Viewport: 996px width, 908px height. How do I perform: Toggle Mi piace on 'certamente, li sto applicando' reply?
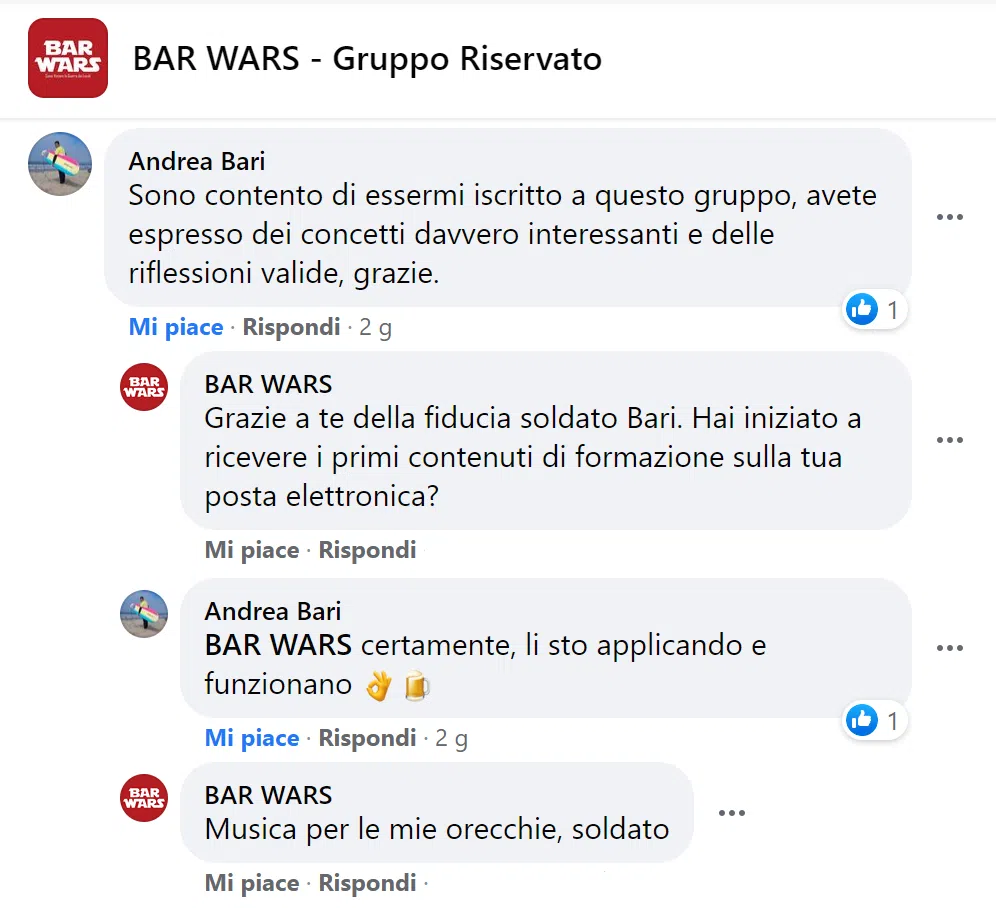pos(252,738)
